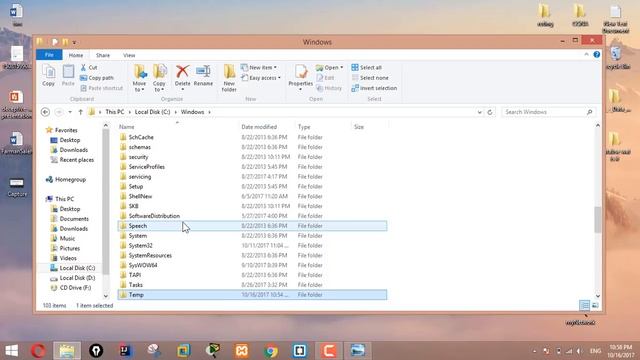Image resolution: width=640 pixels, height=360 pixels.
Task: Click This PC in address bar
Action: 115,112
